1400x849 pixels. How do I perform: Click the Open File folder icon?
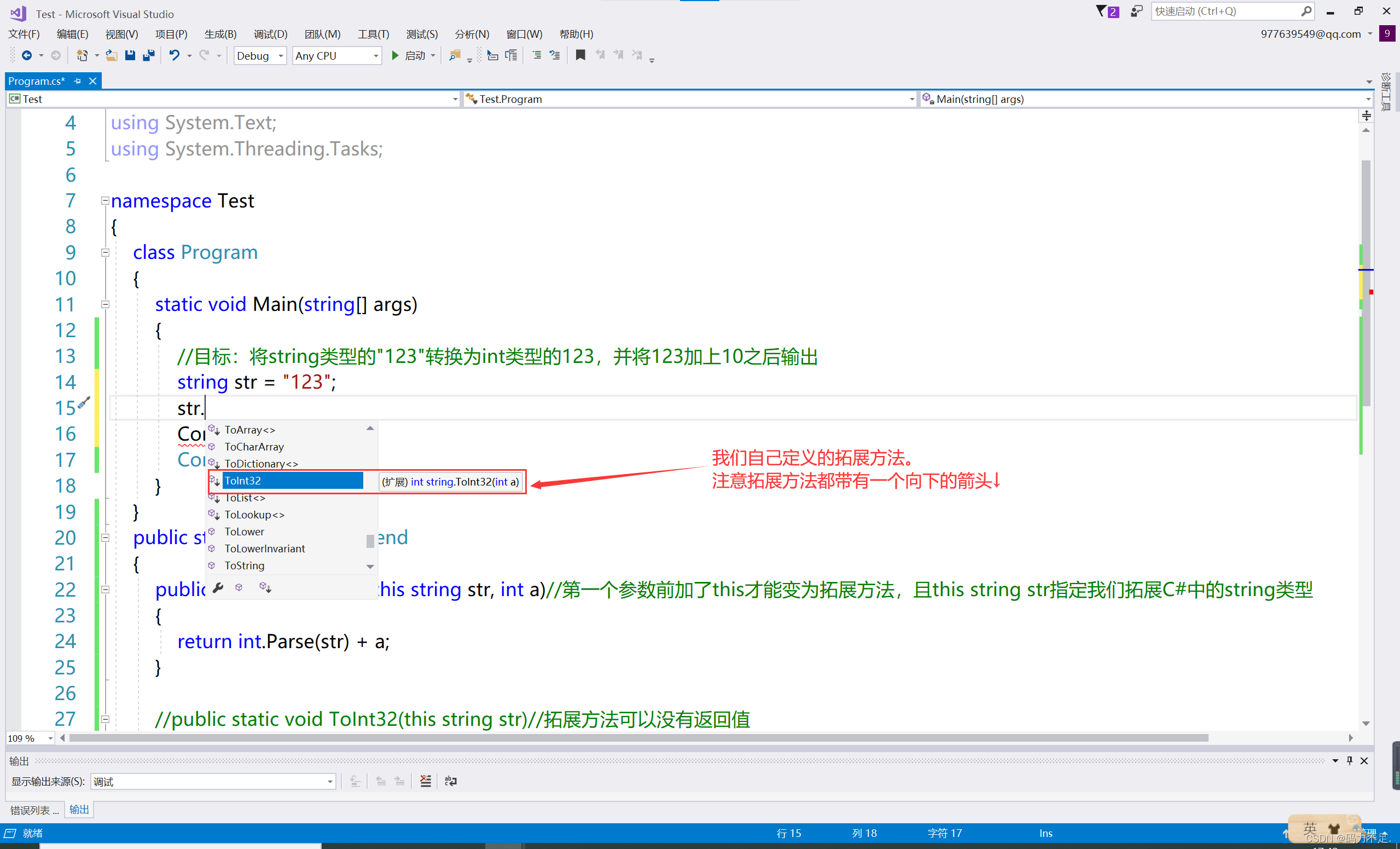coord(112,55)
